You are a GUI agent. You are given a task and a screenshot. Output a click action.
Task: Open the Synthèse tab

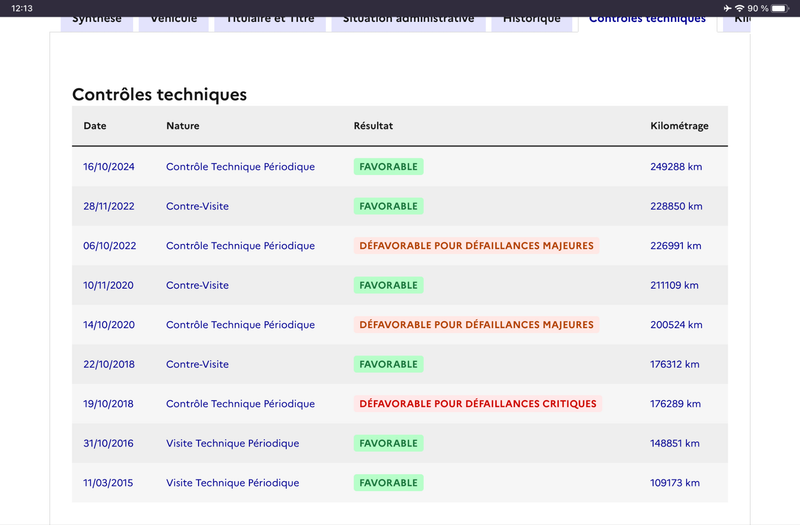point(97,24)
